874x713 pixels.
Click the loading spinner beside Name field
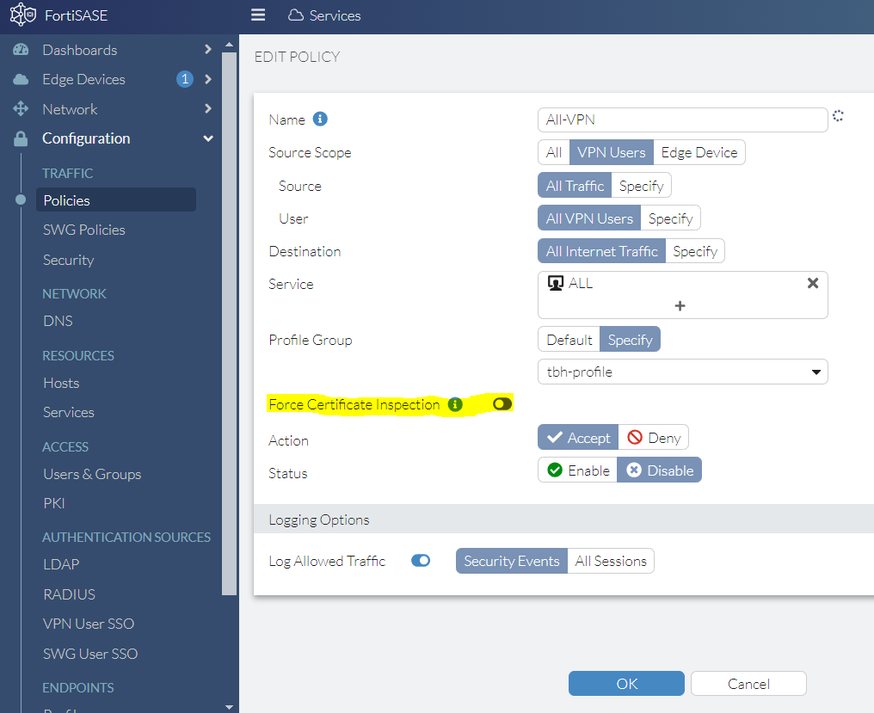click(838, 116)
